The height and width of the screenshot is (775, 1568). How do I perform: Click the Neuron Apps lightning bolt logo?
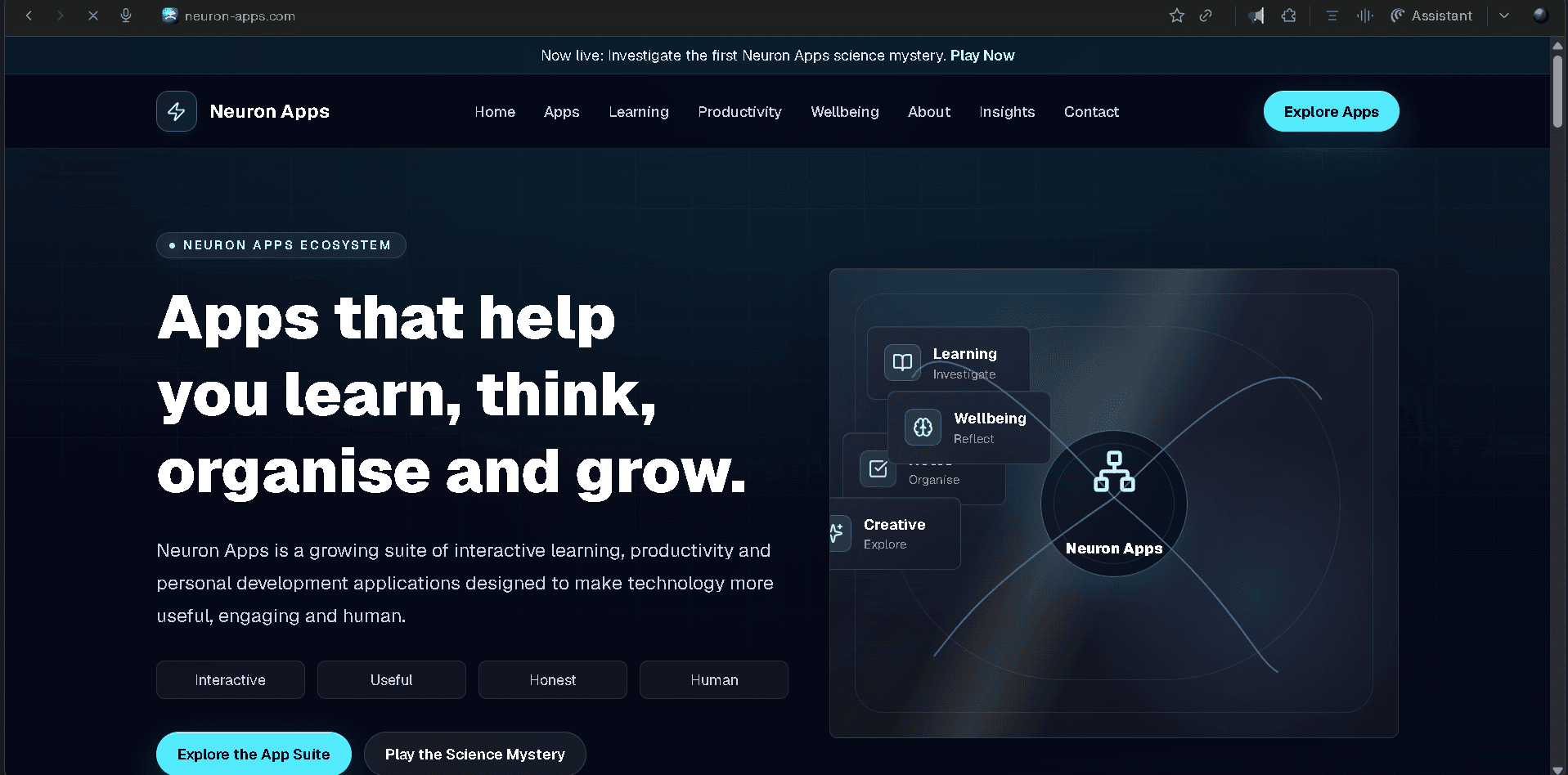tap(177, 111)
